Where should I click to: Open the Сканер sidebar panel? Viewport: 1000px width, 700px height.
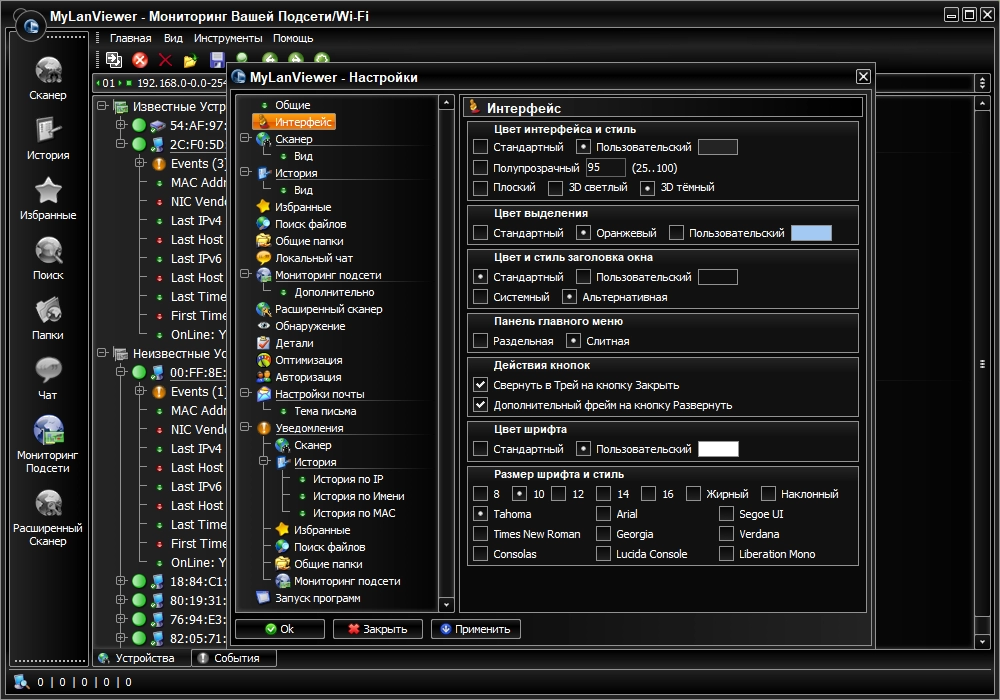(48, 72)
